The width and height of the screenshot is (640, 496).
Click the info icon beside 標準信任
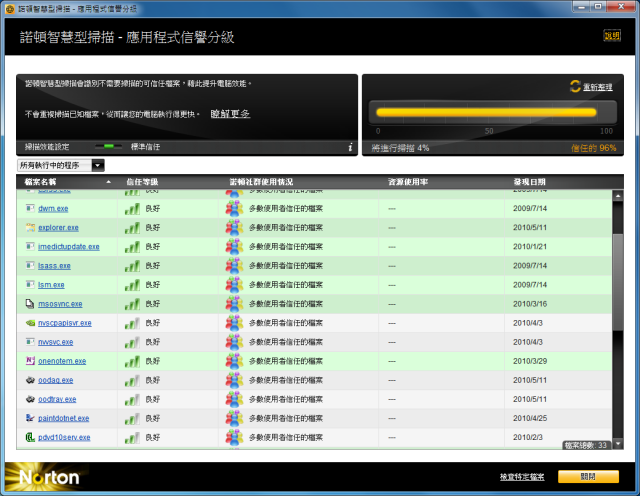(350, 147)
